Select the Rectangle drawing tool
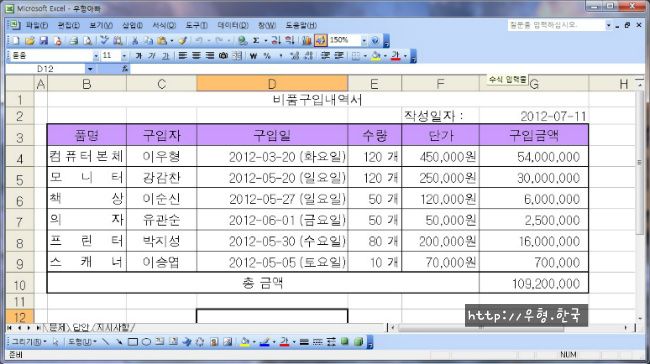 (x=133, y=342)
